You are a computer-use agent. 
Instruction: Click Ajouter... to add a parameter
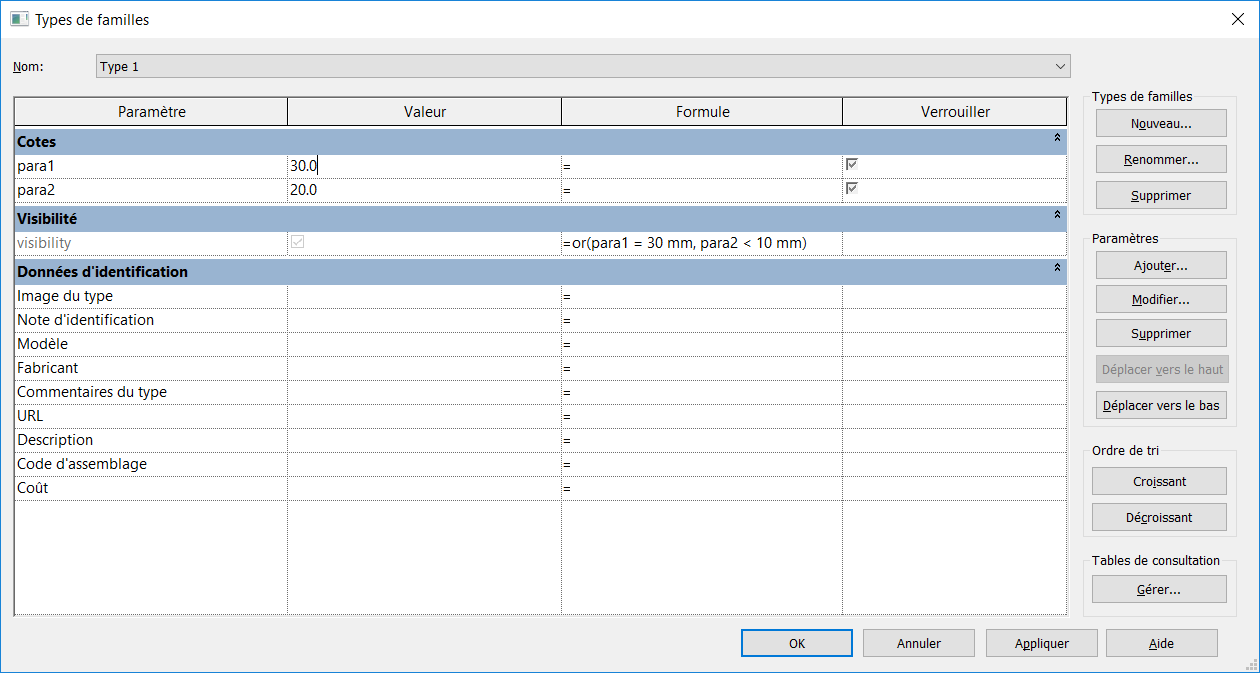tap(1160, 265)
